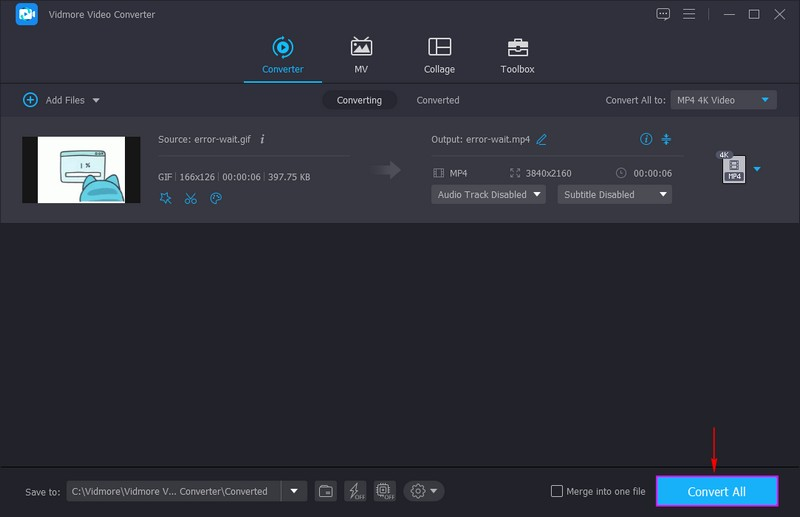Toggle the Merge into one file checkbox
This screenshot has height=517, width=800.
(557, 491)
